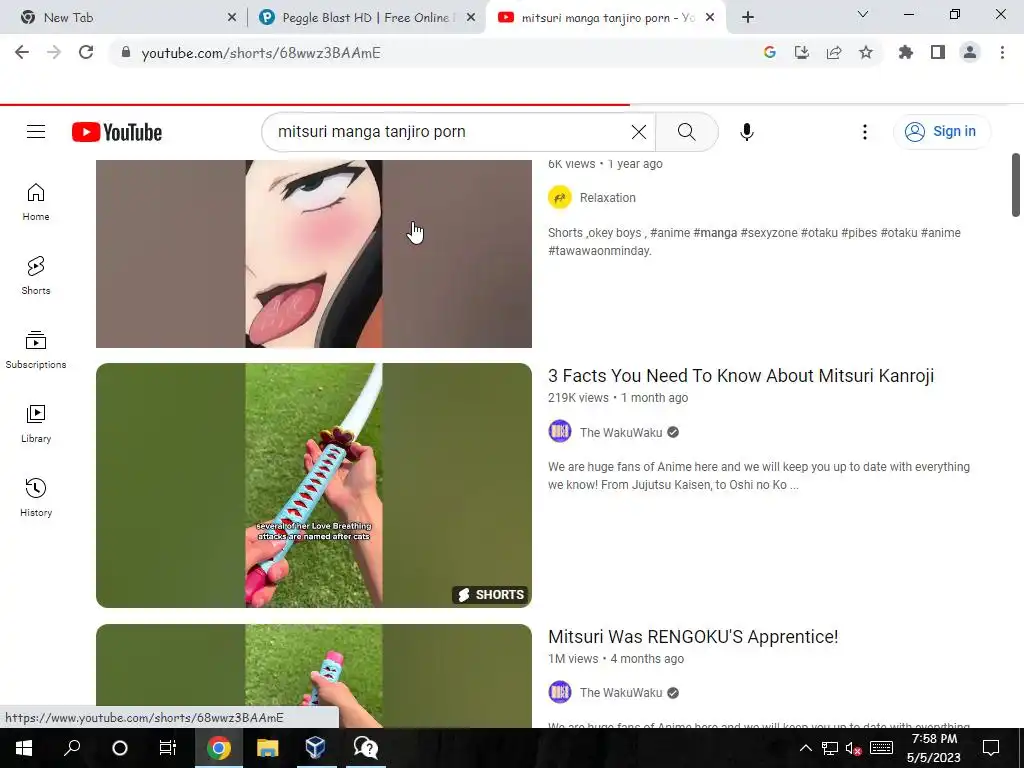Open the YouTube hamburger guide menu

pyautogui.click(x=36, y=132)
